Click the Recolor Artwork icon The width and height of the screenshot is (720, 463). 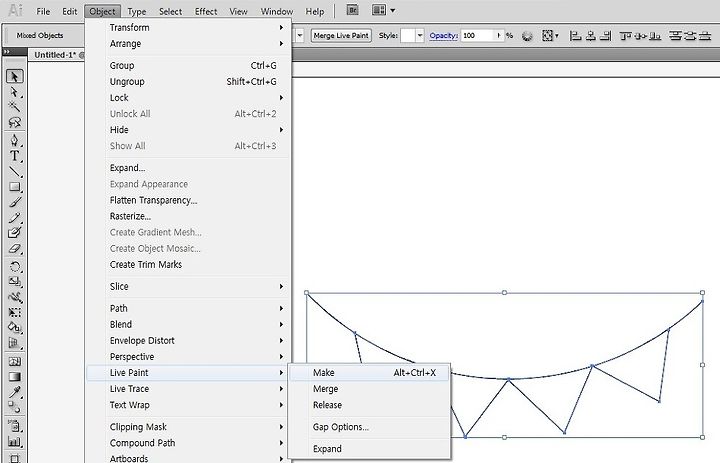click(x=527, y=36)
